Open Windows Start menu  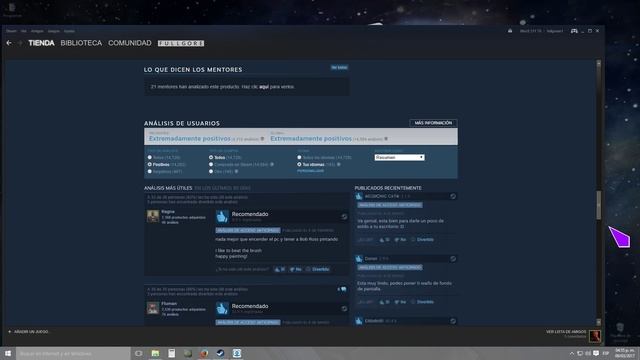8,353
